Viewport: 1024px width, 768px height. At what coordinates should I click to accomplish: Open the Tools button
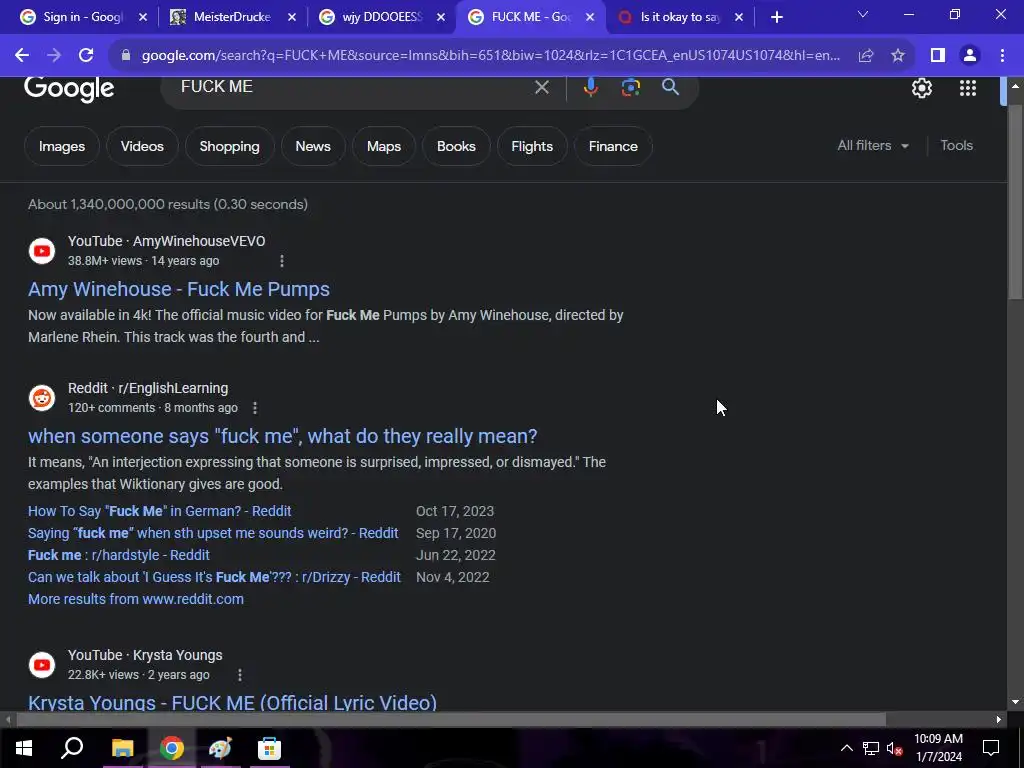coord(956,146)
